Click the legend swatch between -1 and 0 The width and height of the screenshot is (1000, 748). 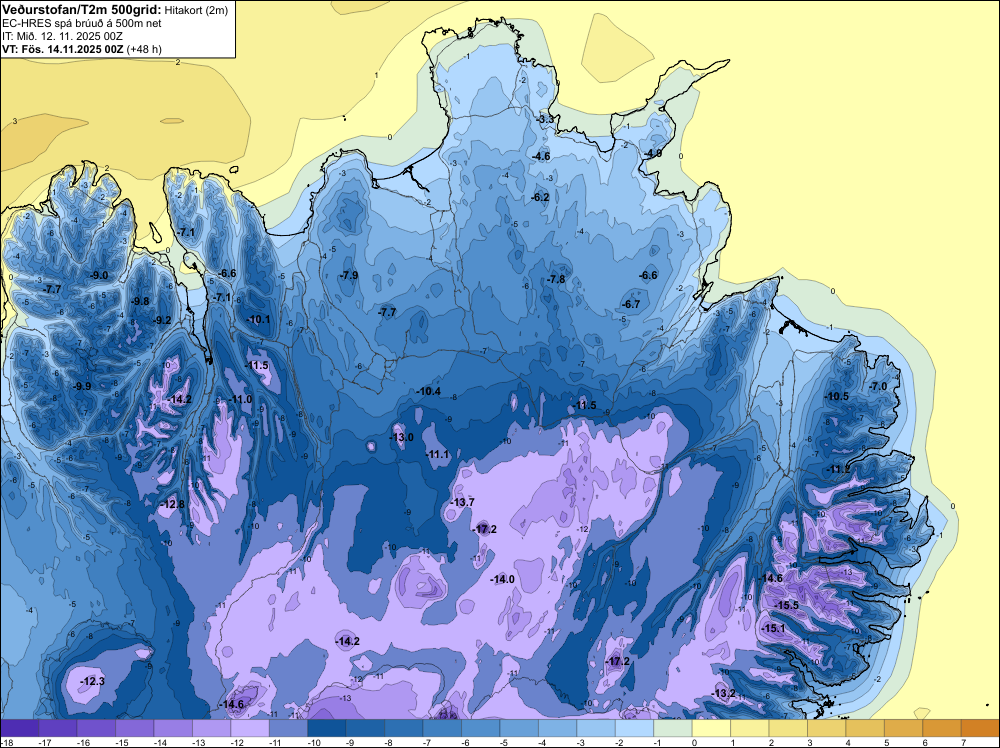[x=673, y=728]
